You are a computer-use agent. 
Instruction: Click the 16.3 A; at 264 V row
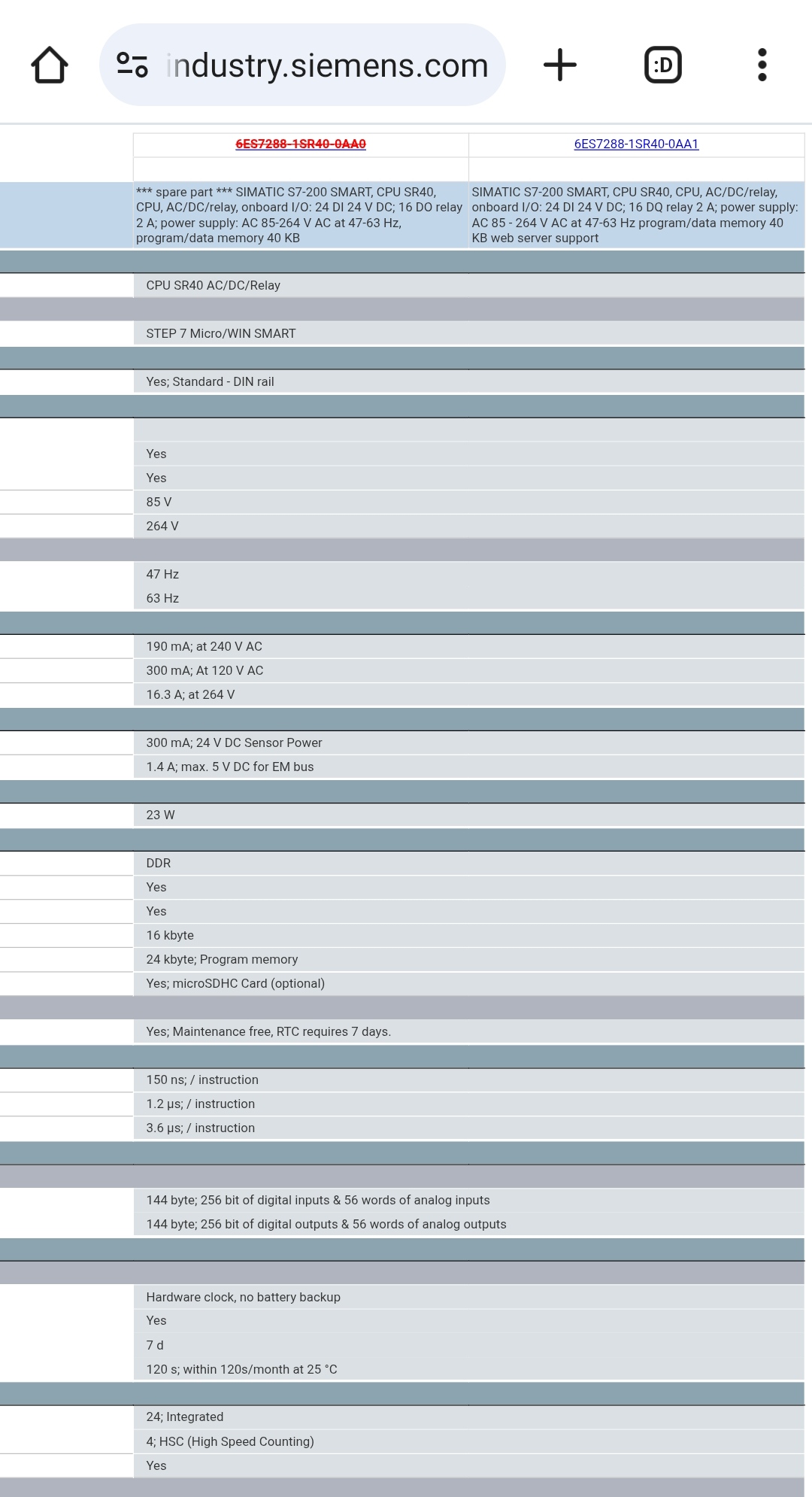click(x=469, y=694)
